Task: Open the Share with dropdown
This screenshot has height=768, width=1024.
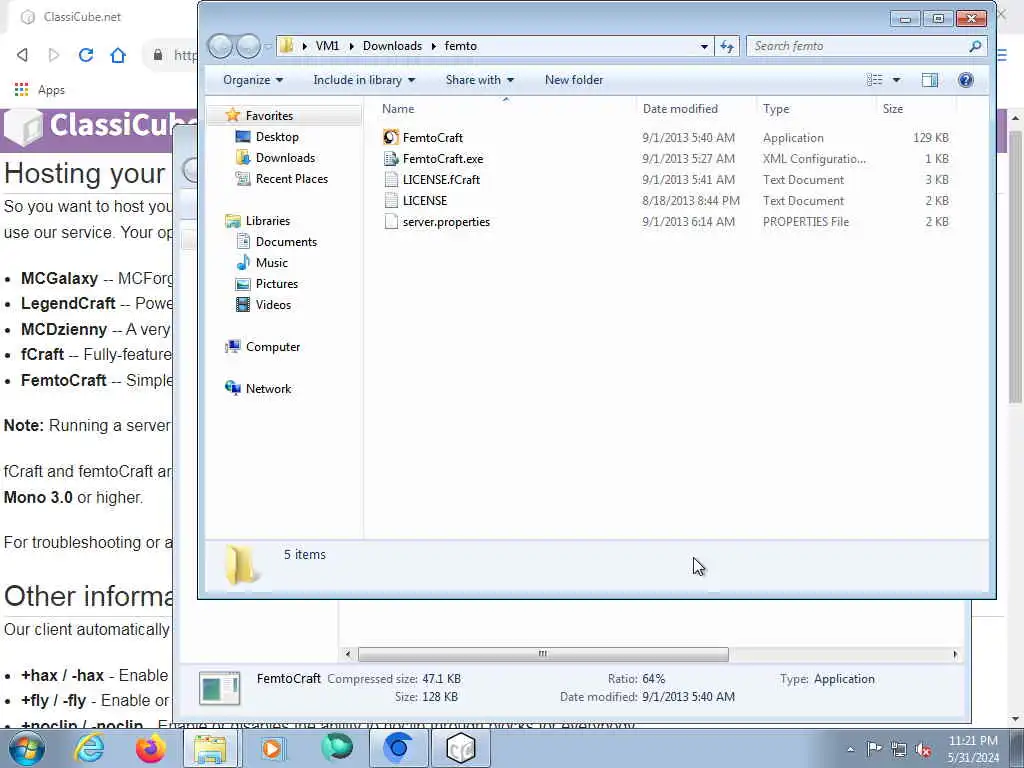Action: point(479,80)
